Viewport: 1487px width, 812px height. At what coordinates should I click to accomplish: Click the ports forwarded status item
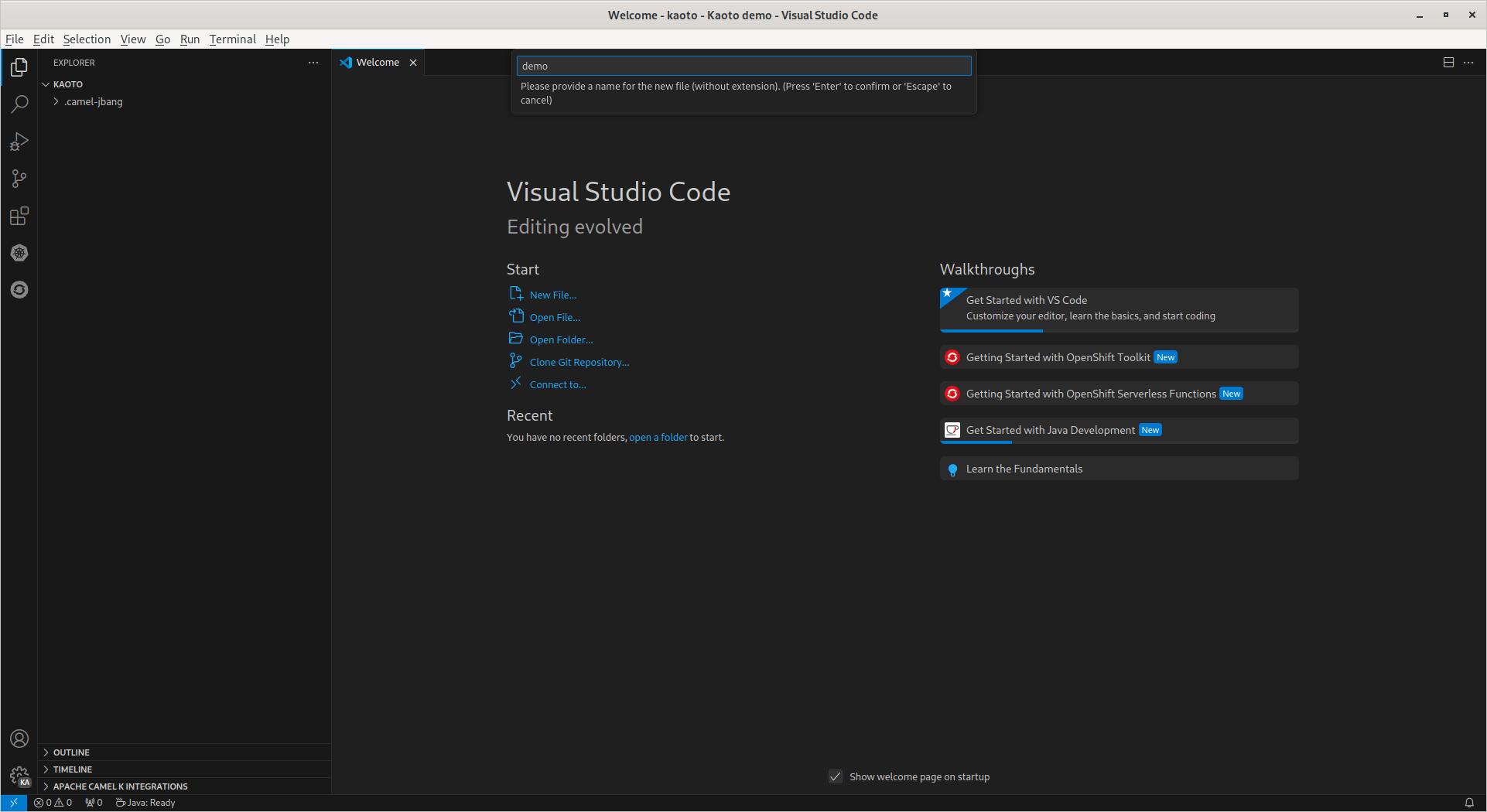94,803
